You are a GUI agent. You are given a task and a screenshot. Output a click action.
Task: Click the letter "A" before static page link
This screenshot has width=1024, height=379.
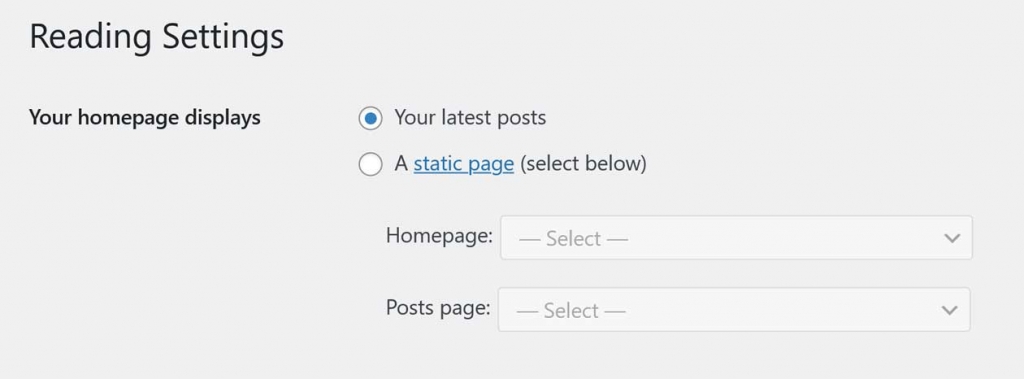401,163
